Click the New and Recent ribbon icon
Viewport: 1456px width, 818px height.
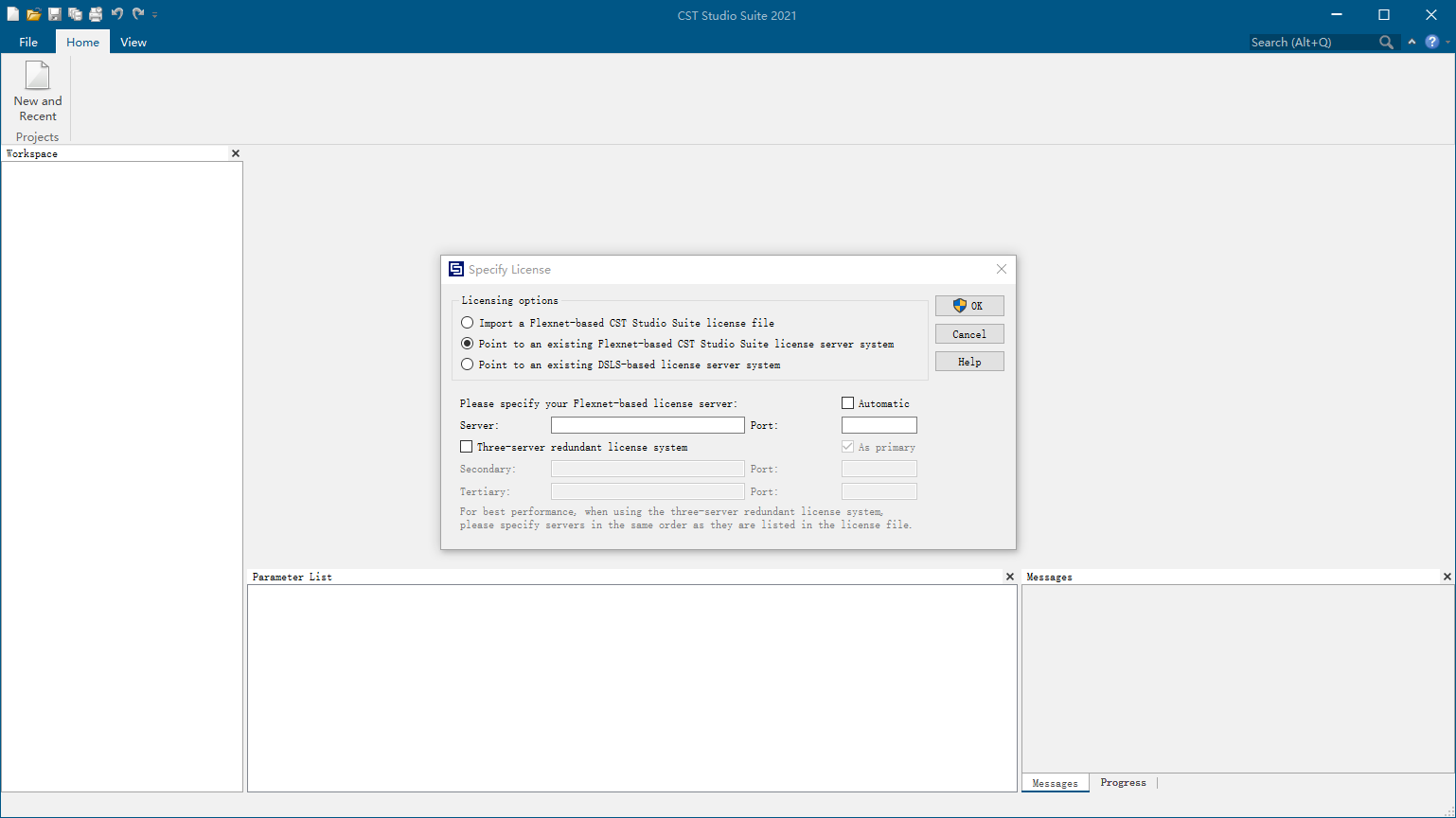(38, 91)
